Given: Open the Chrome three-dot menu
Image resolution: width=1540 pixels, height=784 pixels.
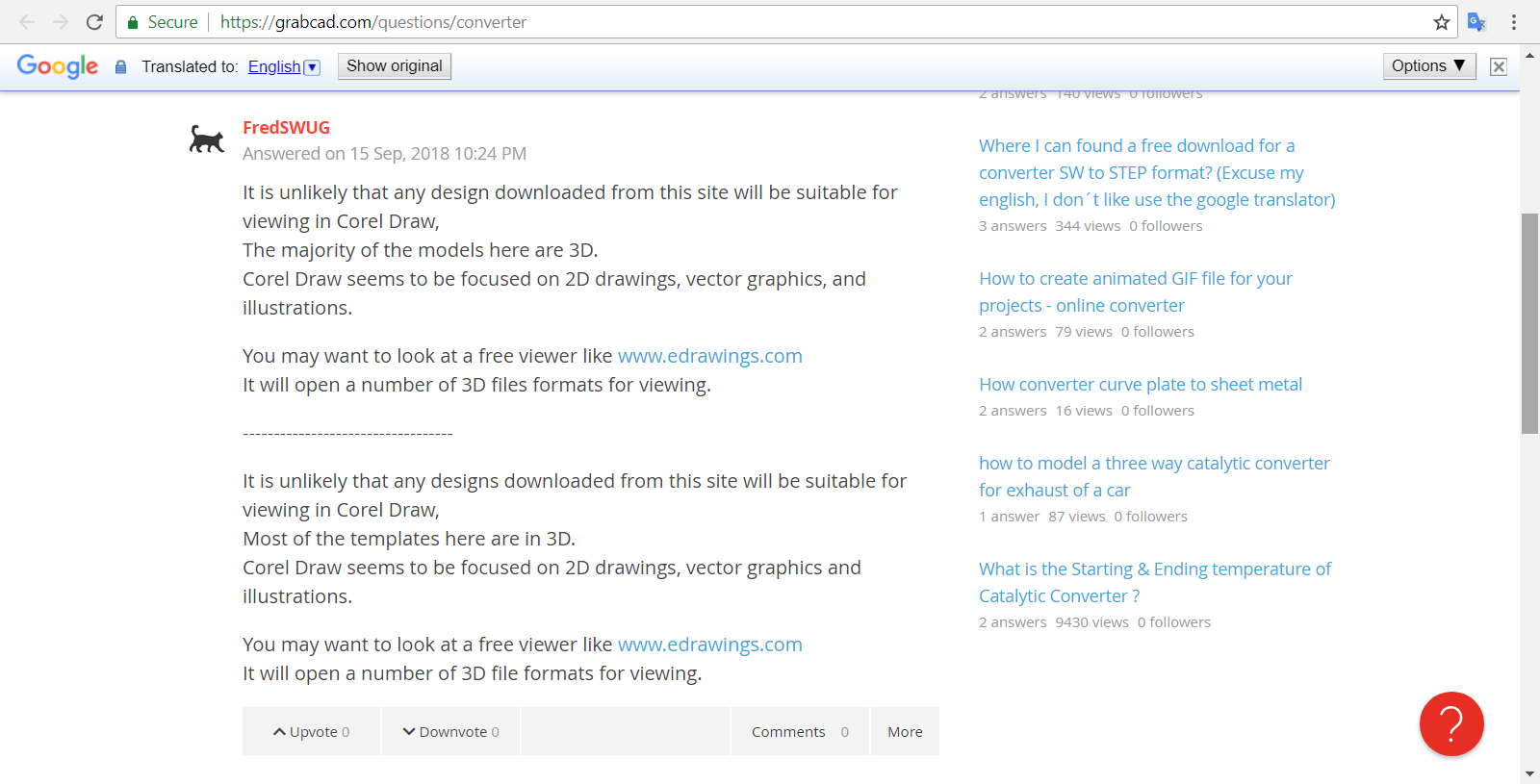Looking at the screenshot, I should pos(1514,22).
